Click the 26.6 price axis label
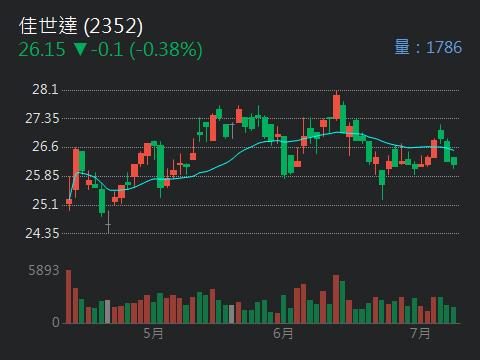The height and width of the screenshot is (360, 480). [x=45, y=147]
